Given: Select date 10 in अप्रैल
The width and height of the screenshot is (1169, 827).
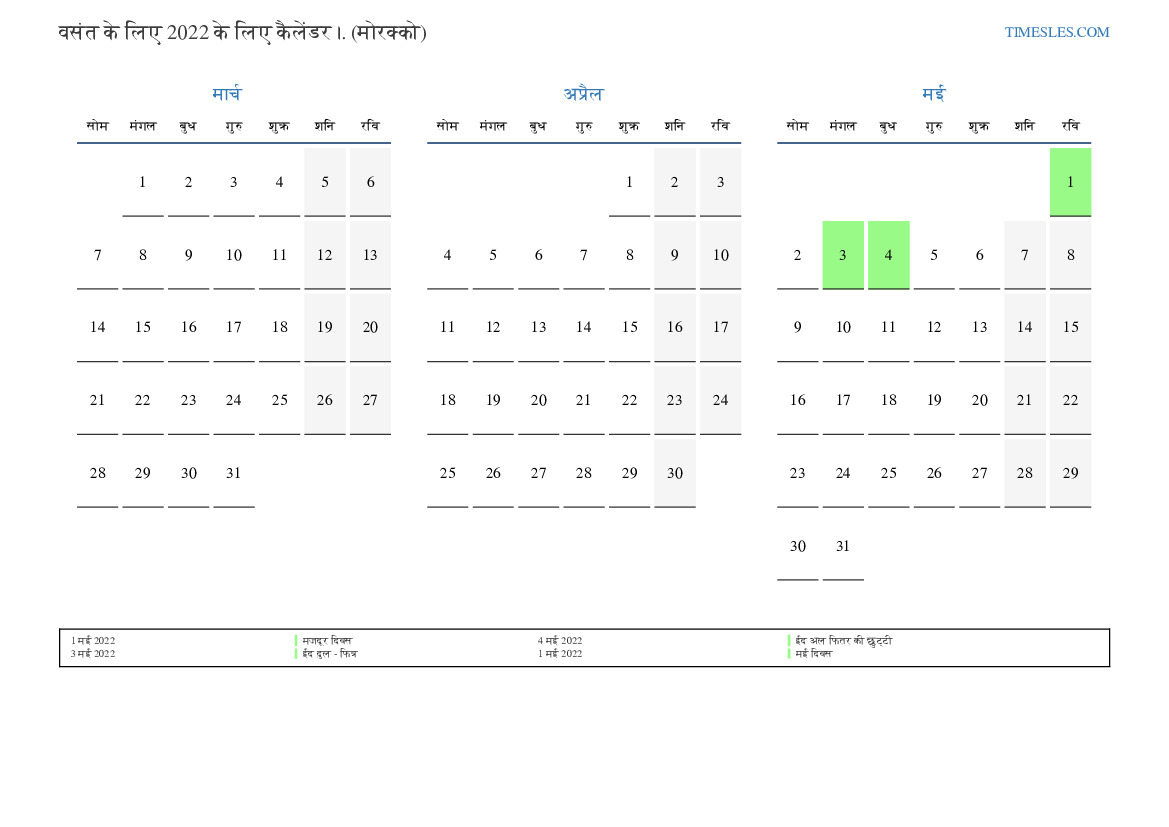Looking at the screenshot, I should pyautogui.click(x=720, y=255).
